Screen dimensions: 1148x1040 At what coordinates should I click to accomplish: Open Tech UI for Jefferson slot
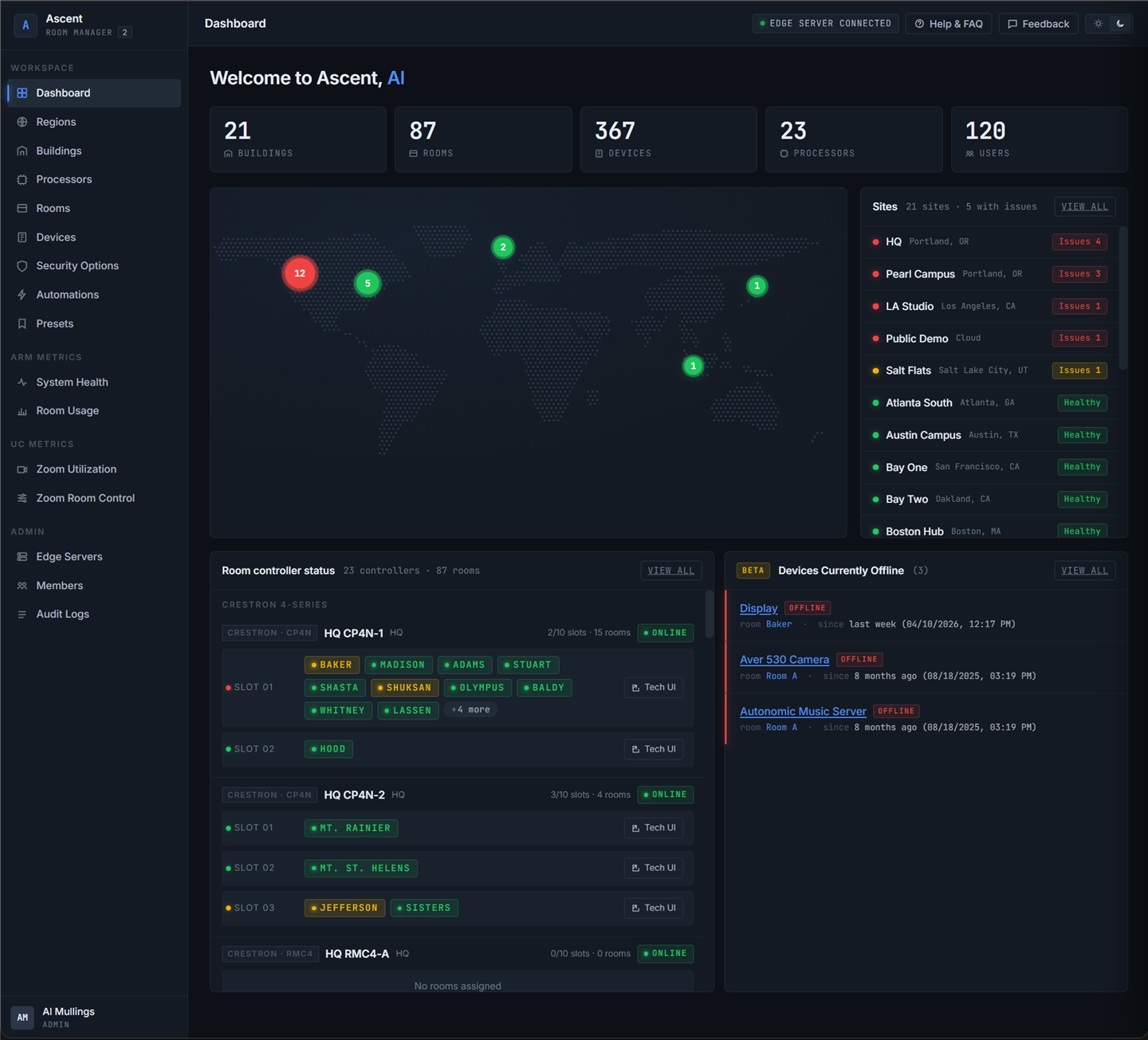click(x=654, y=908)
